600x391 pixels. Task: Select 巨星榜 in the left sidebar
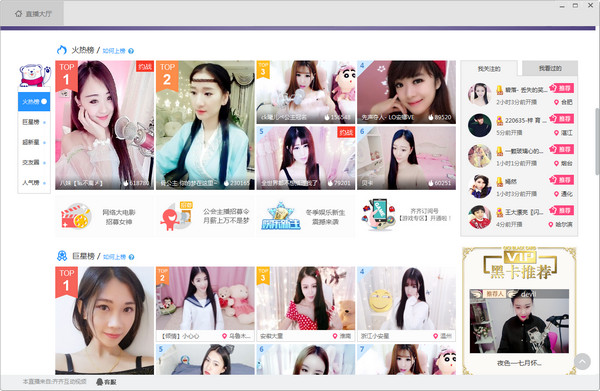34,122
